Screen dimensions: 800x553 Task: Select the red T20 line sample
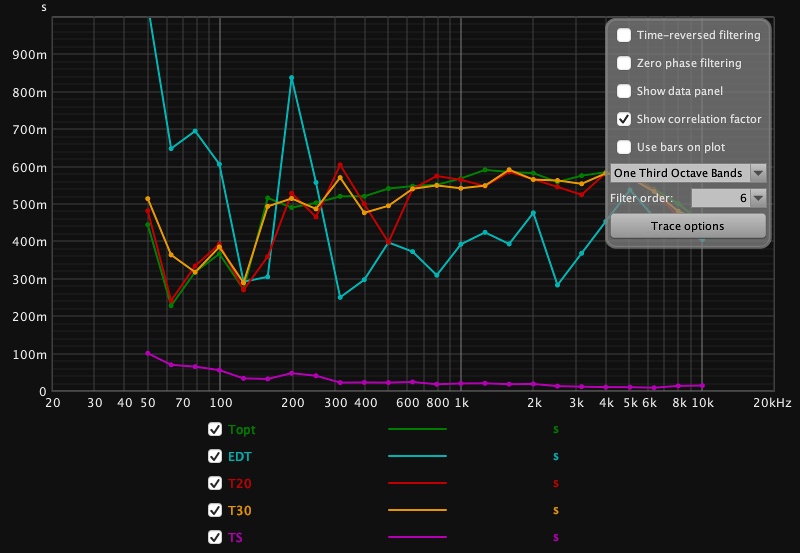pos(417,483)
